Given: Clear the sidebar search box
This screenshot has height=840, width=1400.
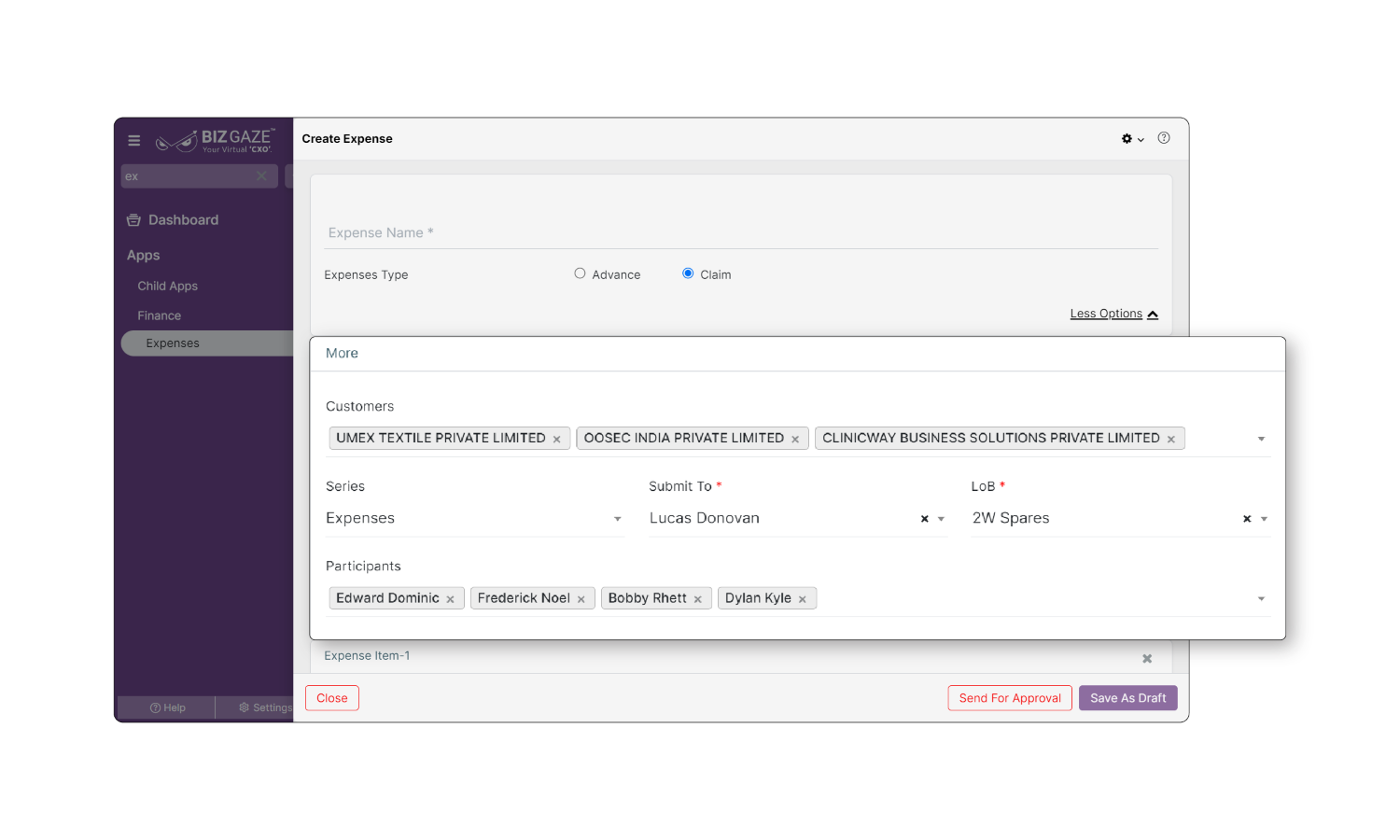Looking at the screenshot, I should [x=261, y=176].
